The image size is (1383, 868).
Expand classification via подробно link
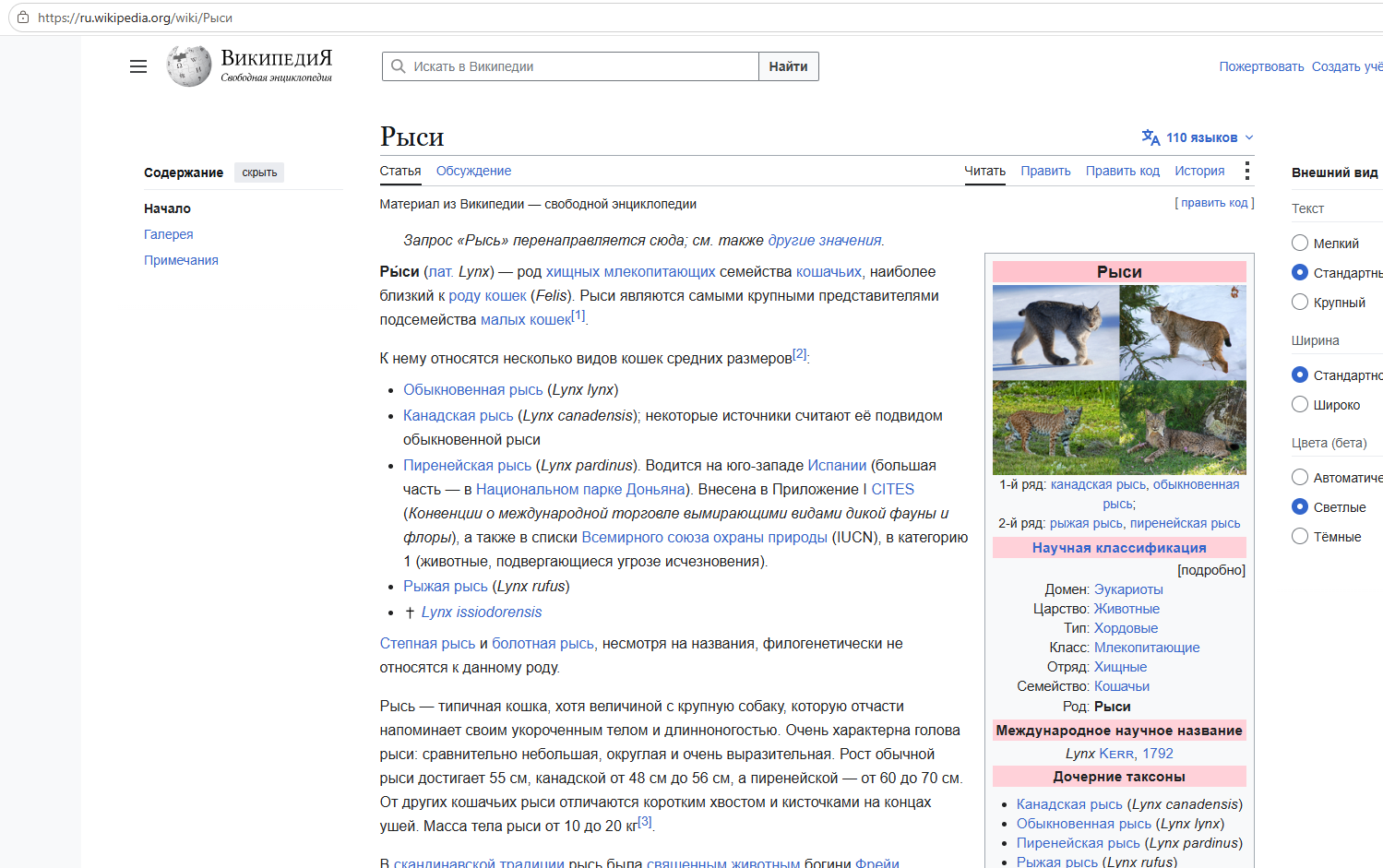point(1211,570)
